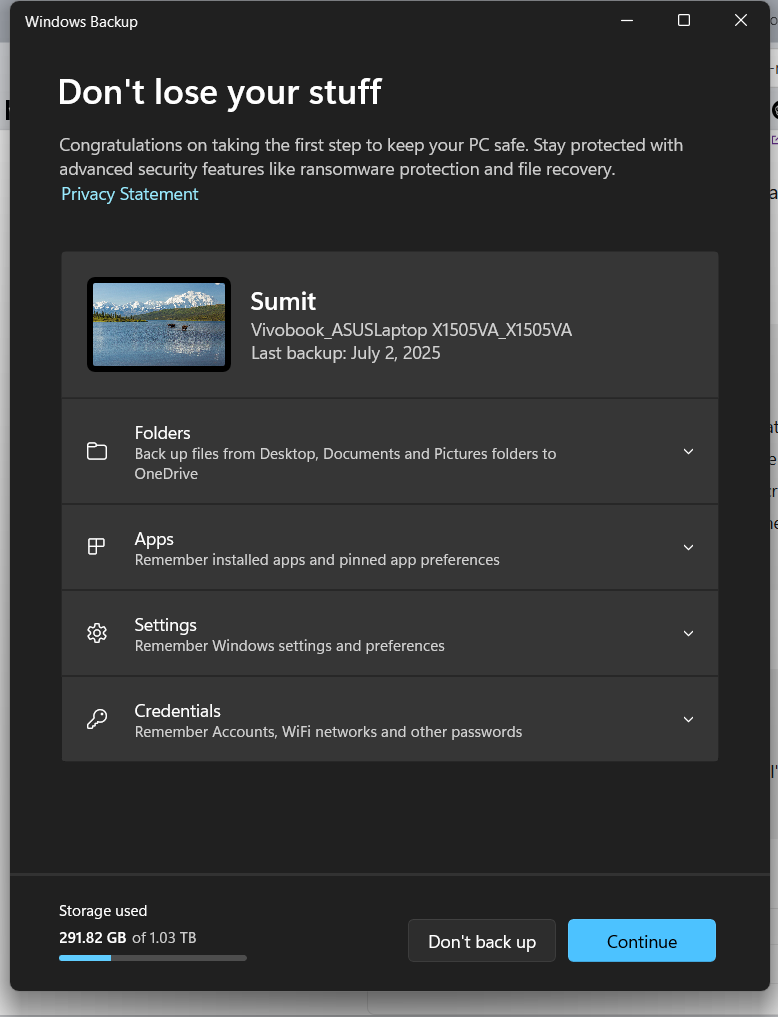Click the Apps row title
Image resolution: width=778 pixels, height=1017 pixels.
tap(154, 539)
